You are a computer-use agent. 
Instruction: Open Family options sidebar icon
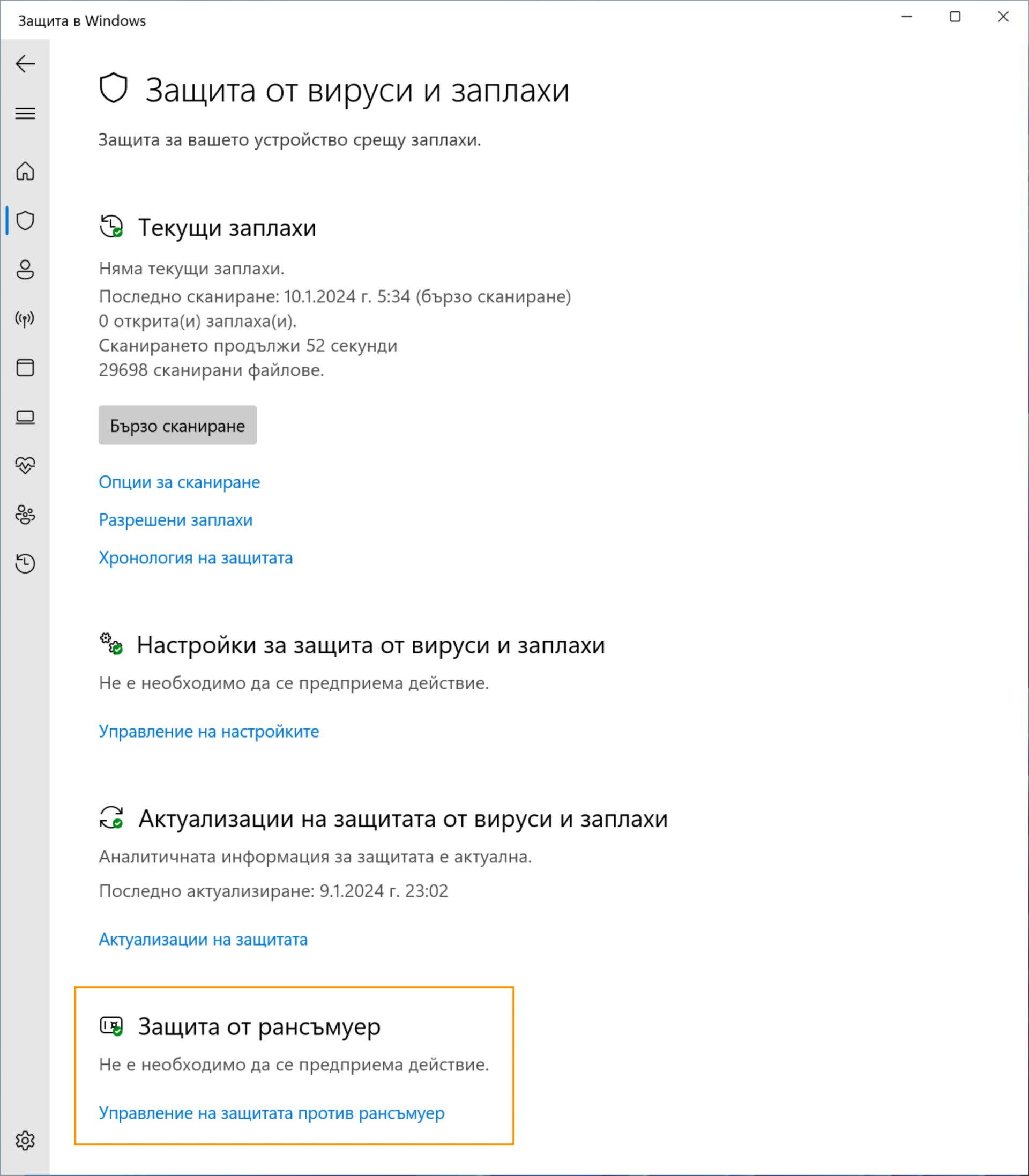click(25, 515)
